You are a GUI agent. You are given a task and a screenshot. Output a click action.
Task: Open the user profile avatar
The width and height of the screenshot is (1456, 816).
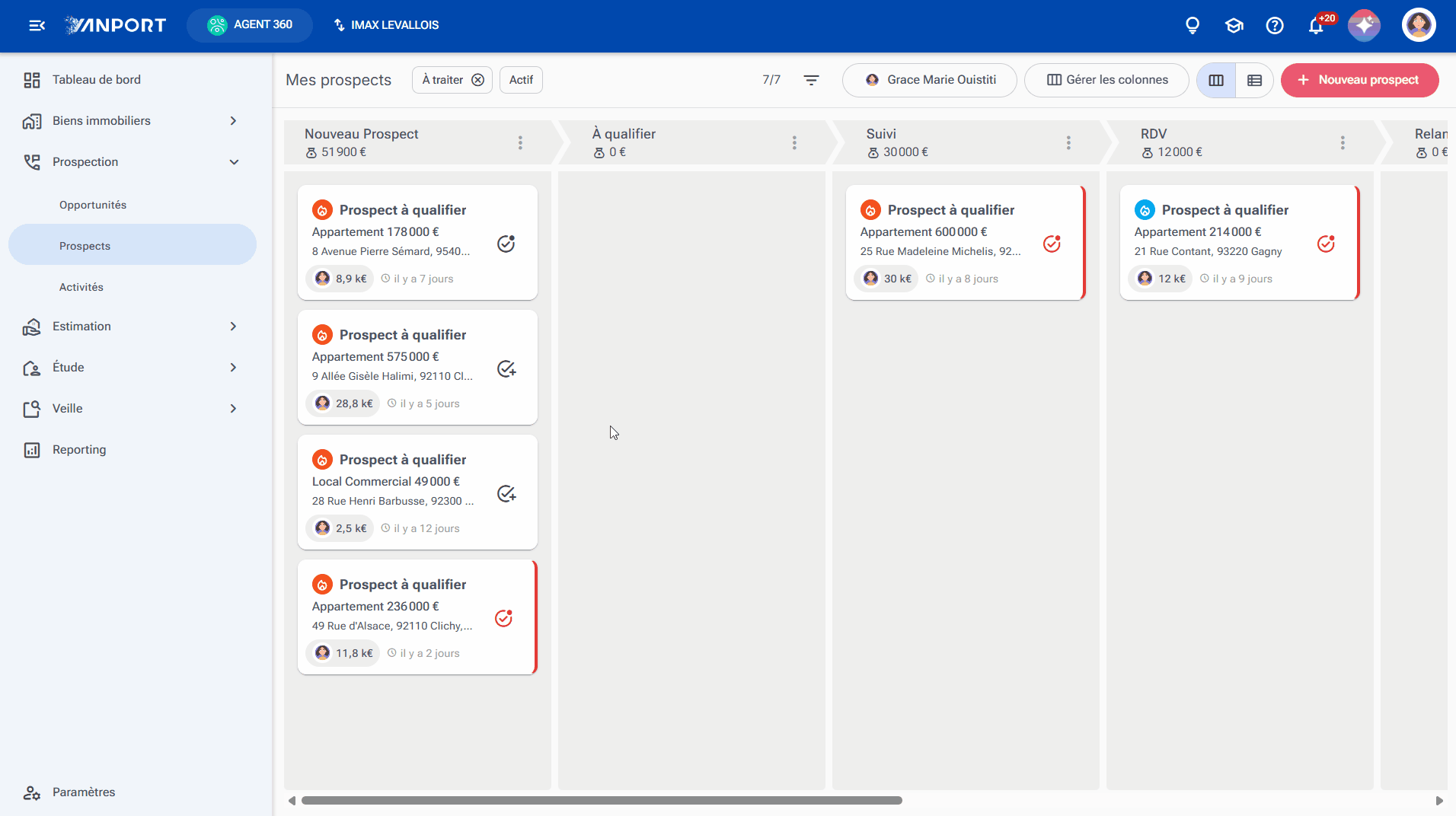pos(1419,25)
